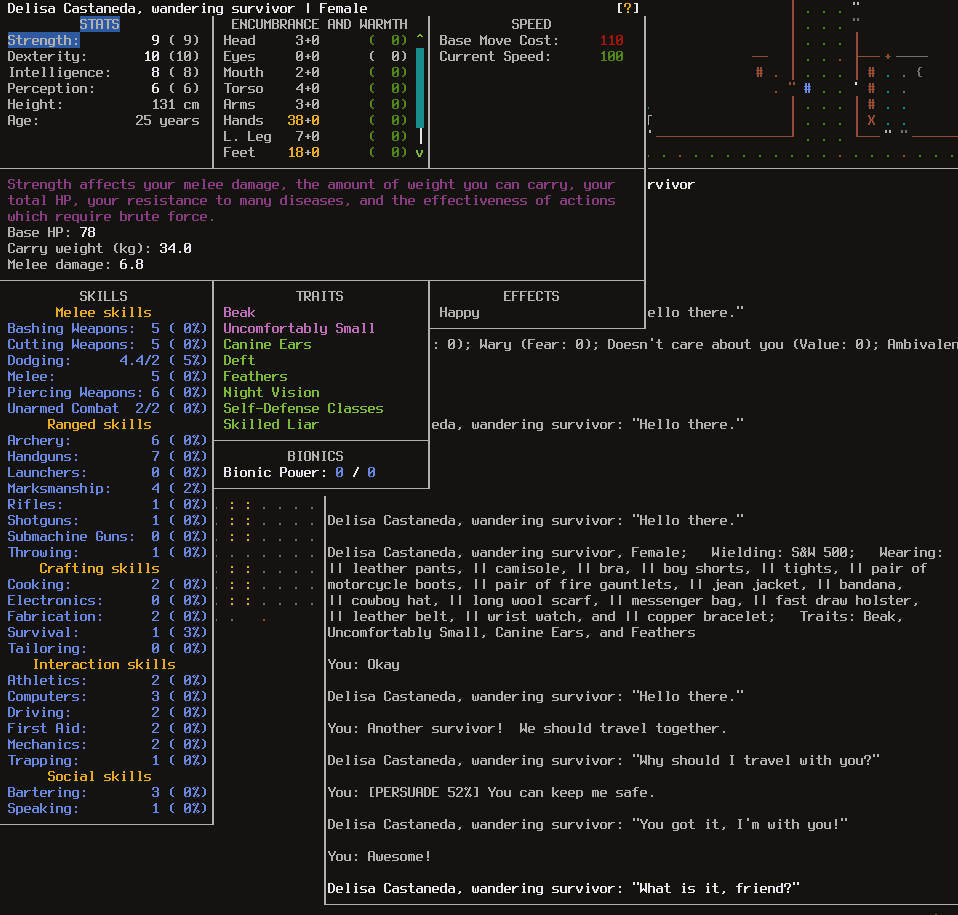Image resolution: width=958 pixels, height=915 pixels.
Task: Select the Mouth encumbrance row
Action: click(315, 72)
